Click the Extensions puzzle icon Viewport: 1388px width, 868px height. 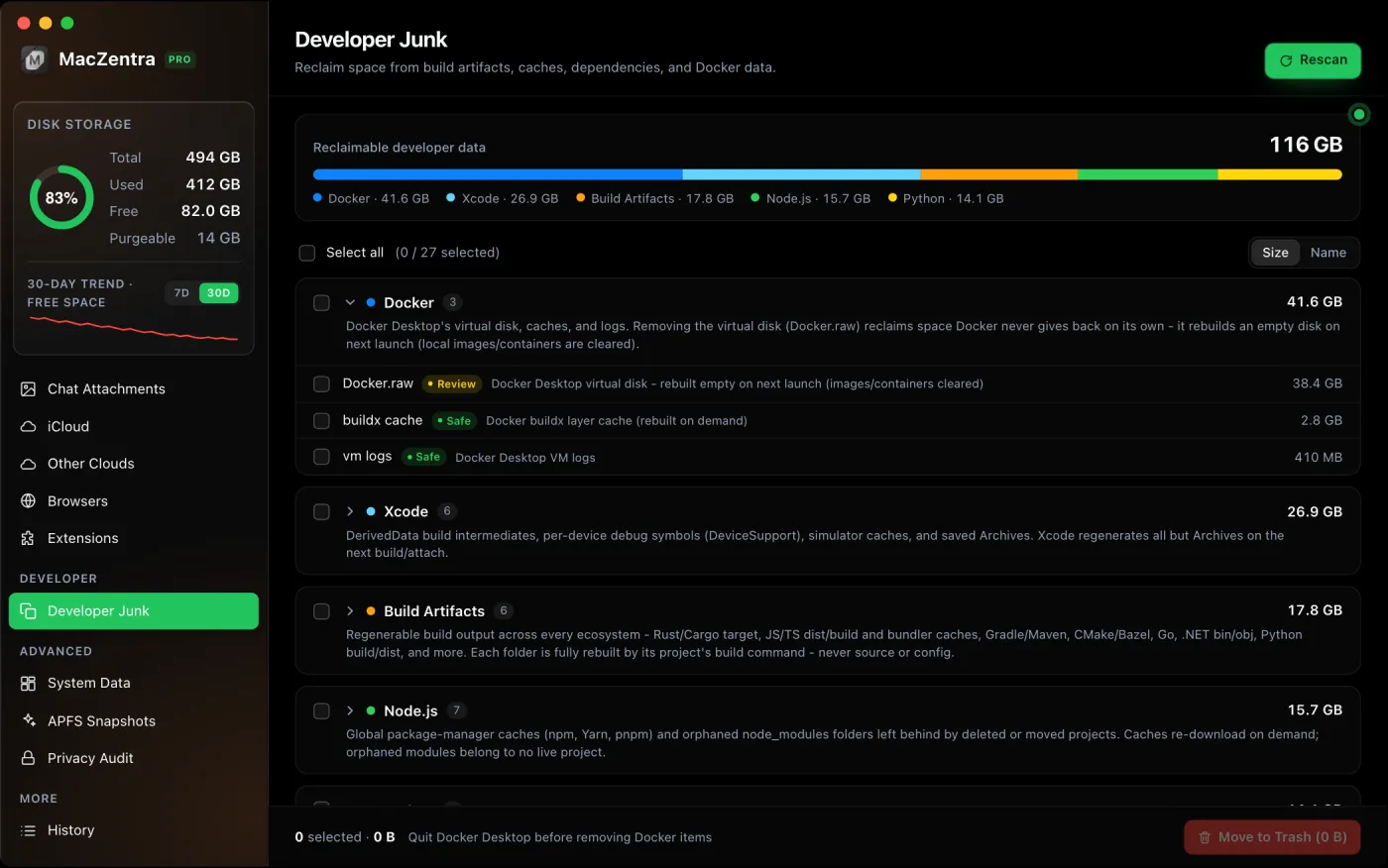29,539
